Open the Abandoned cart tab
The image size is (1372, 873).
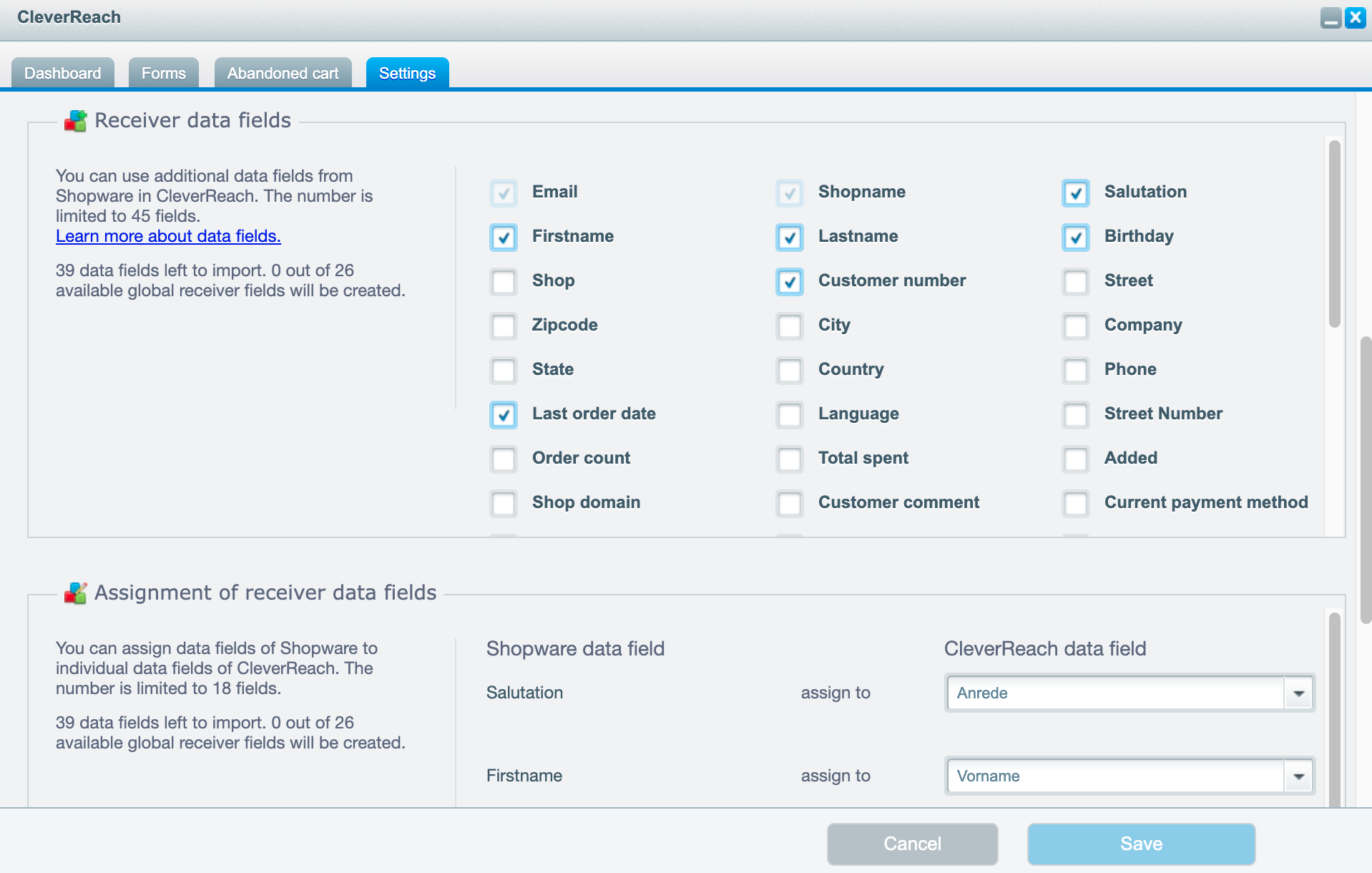pyautogui.click(x=283, y=73)
